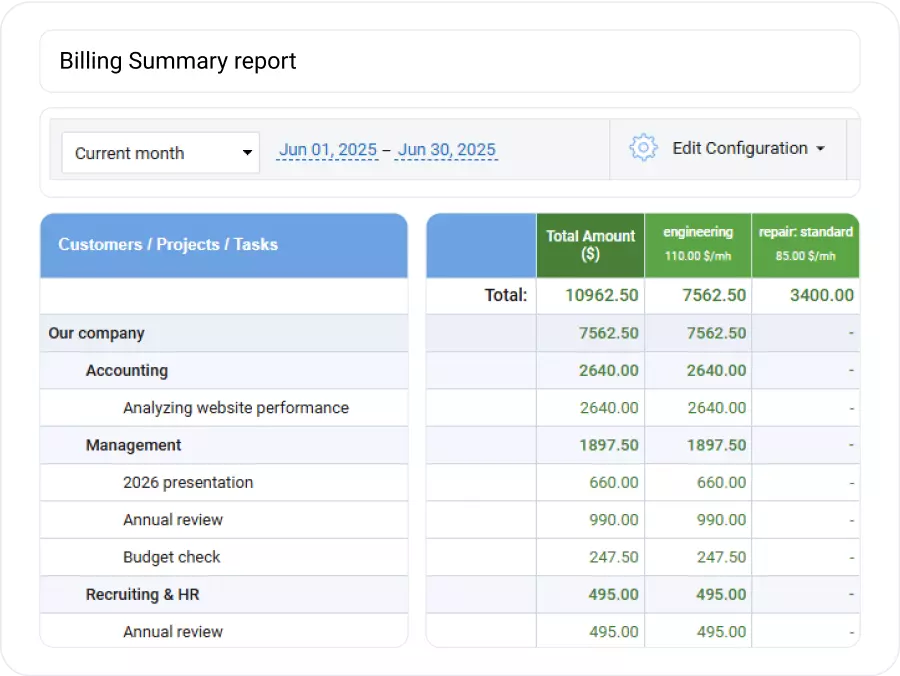Click Accounting project total amount 2640.00
900x676 pixels.
pyautogui.click(x=608, y=371)
